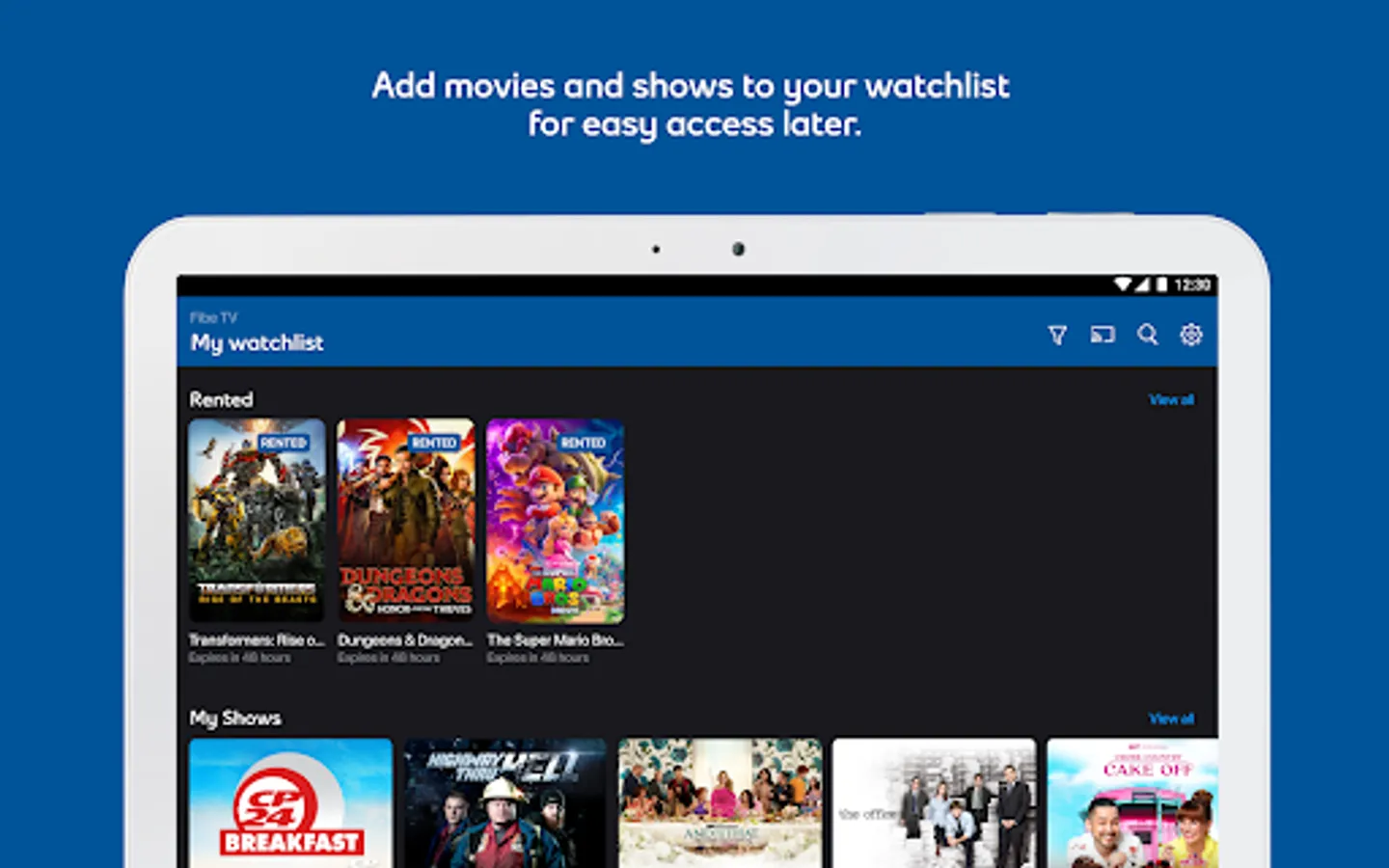Viewport: 1389px width, 868px height.
Task: Click the expiry text under Super Mario Bros
Action: pyautogui.click(x=538, y=658)
